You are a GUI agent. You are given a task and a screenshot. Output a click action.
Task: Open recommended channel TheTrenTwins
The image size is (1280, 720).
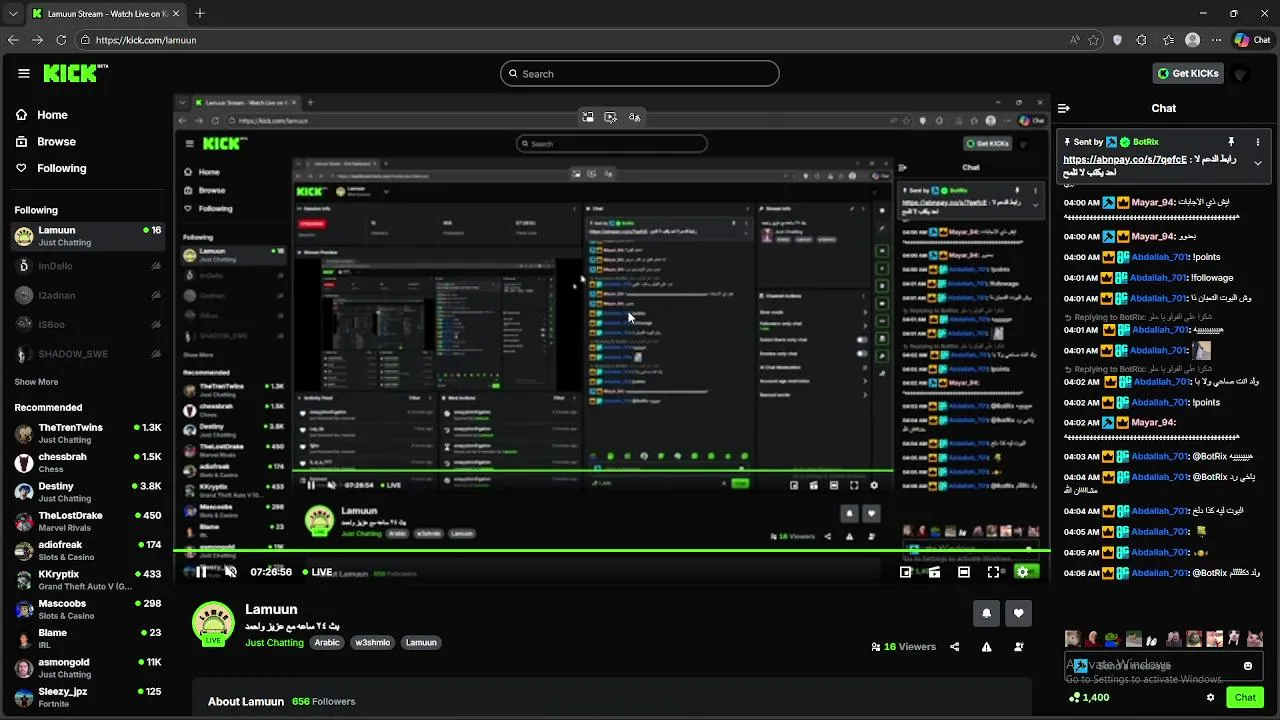point(88,433)
